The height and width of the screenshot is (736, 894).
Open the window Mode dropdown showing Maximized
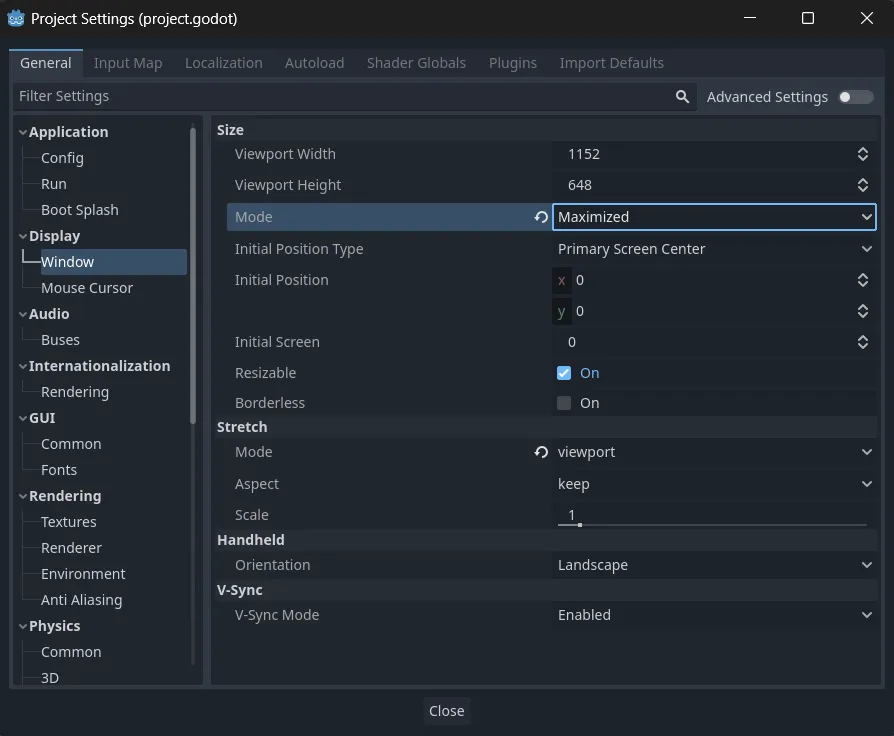click(714, 217)
